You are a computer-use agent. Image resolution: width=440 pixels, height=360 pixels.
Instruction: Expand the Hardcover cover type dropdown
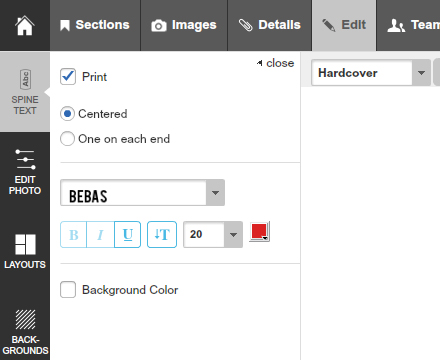[371, 73]
